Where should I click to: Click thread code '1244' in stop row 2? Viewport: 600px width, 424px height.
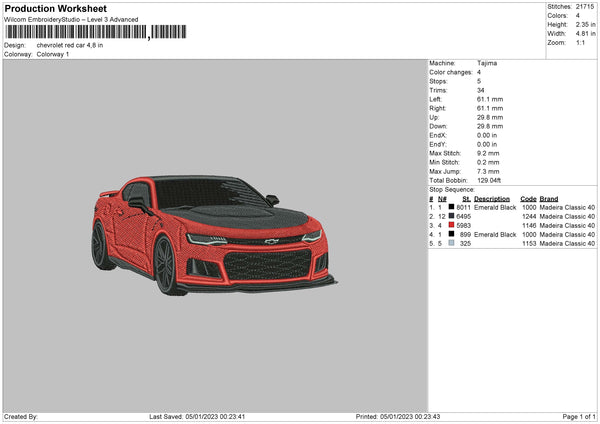click(529, 217)
